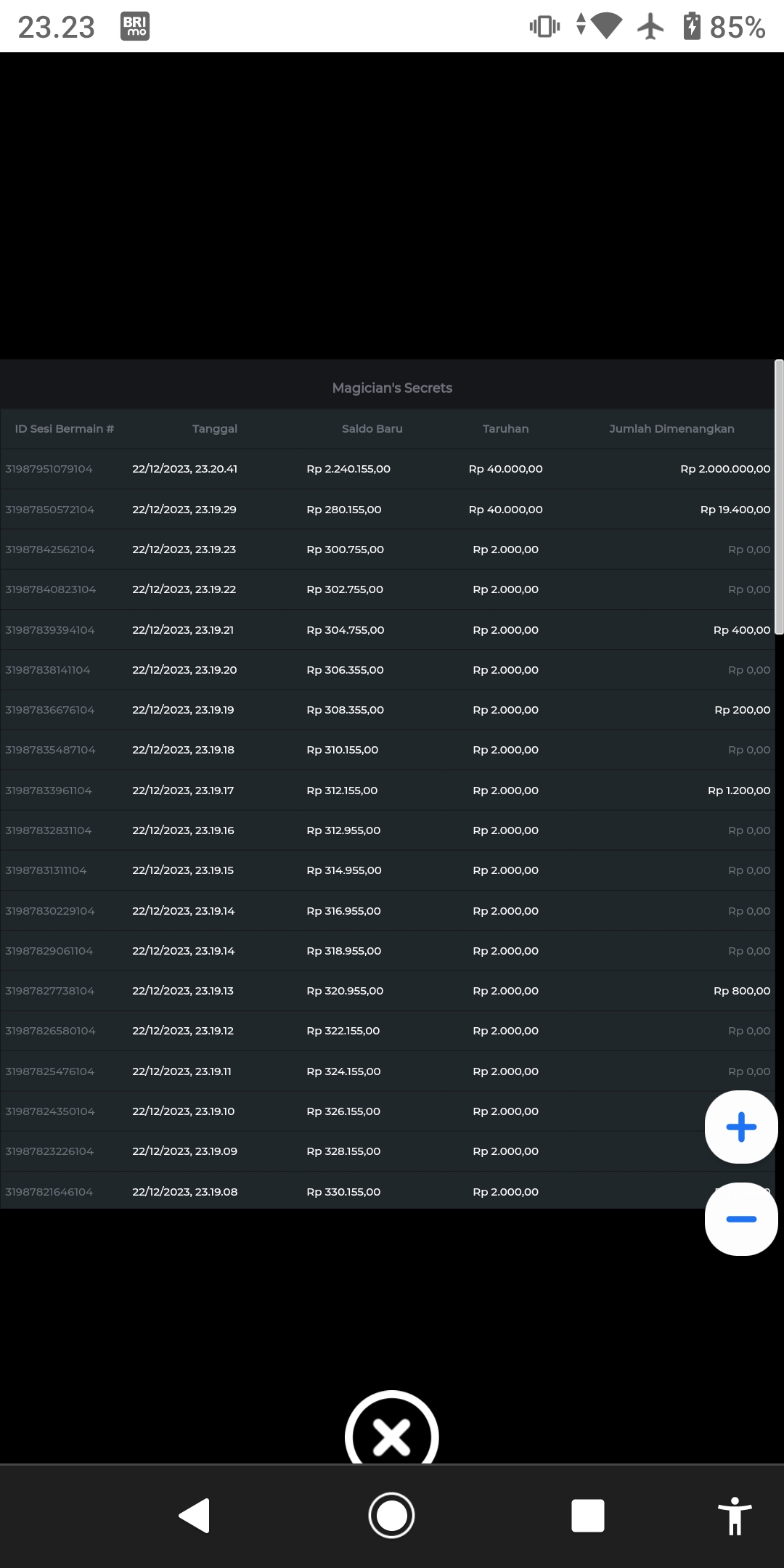Select session ID 31987824350104

tap(50, 1111)
